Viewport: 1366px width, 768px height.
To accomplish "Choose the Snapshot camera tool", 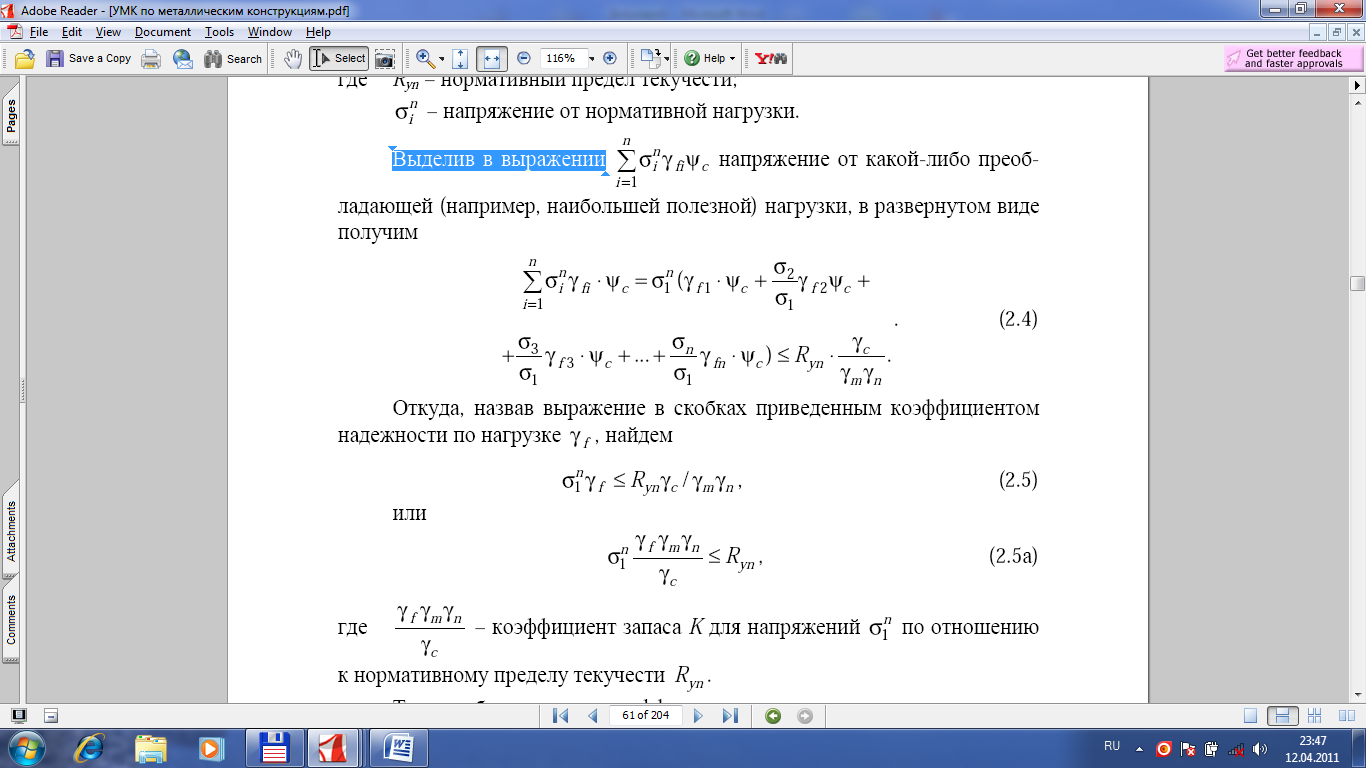I will click(x=385, y=58).
